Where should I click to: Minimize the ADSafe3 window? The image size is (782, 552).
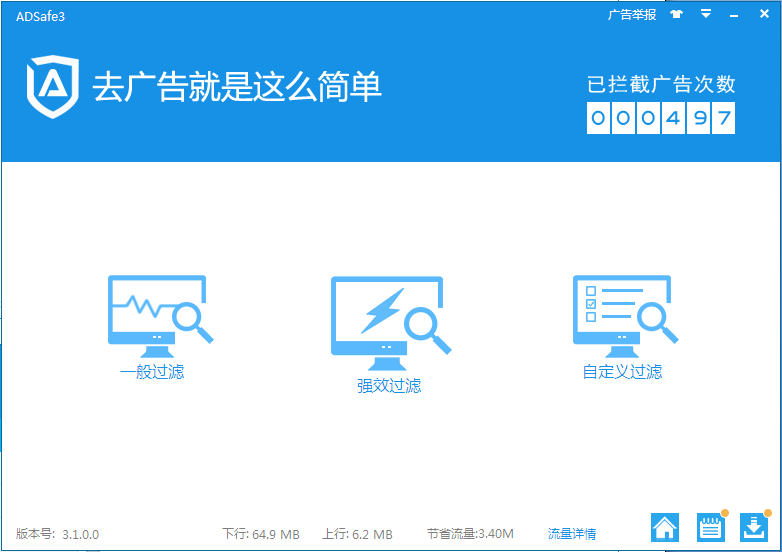point(734,15)
